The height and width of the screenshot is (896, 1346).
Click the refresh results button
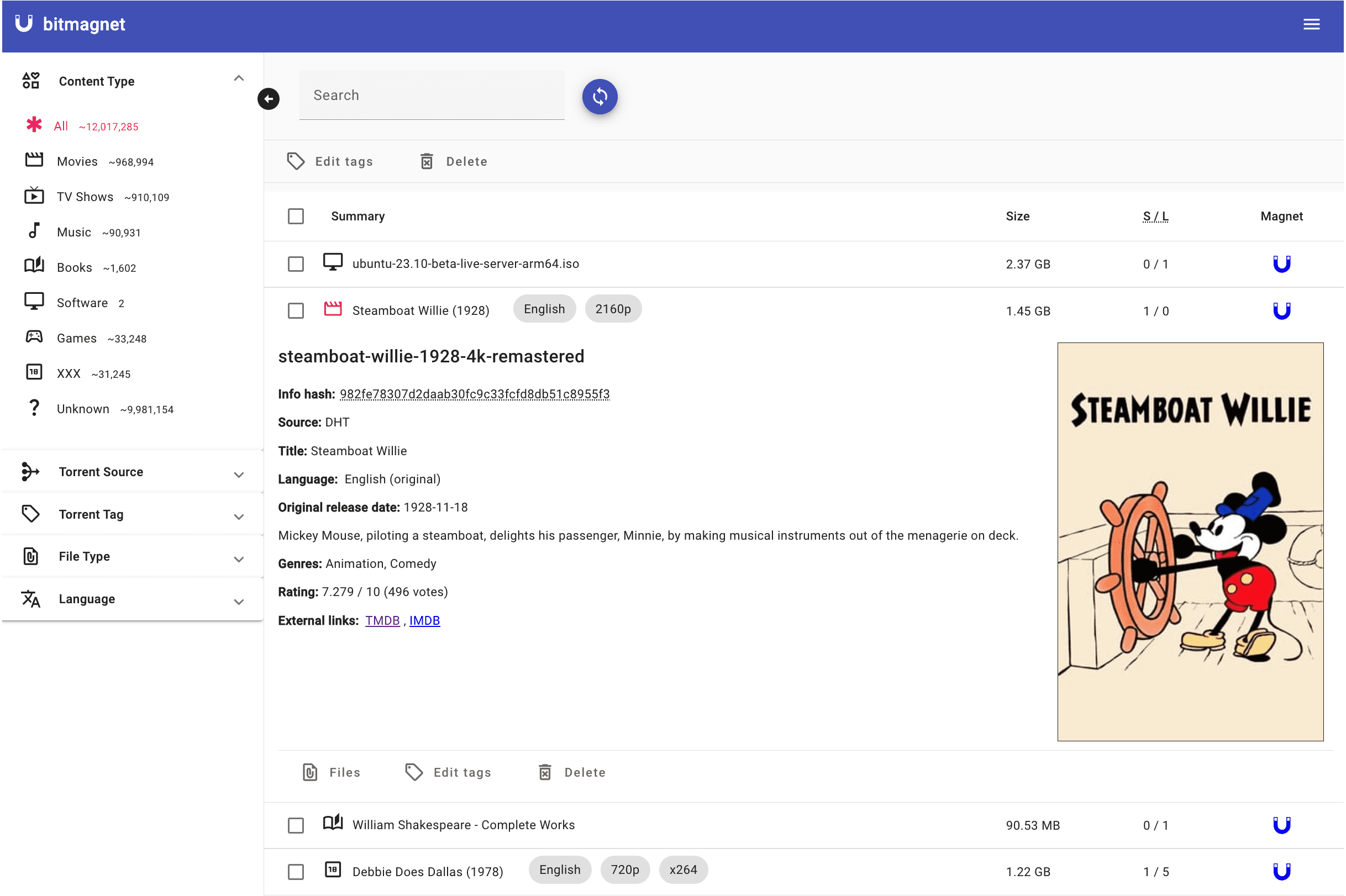click(600, 96)
